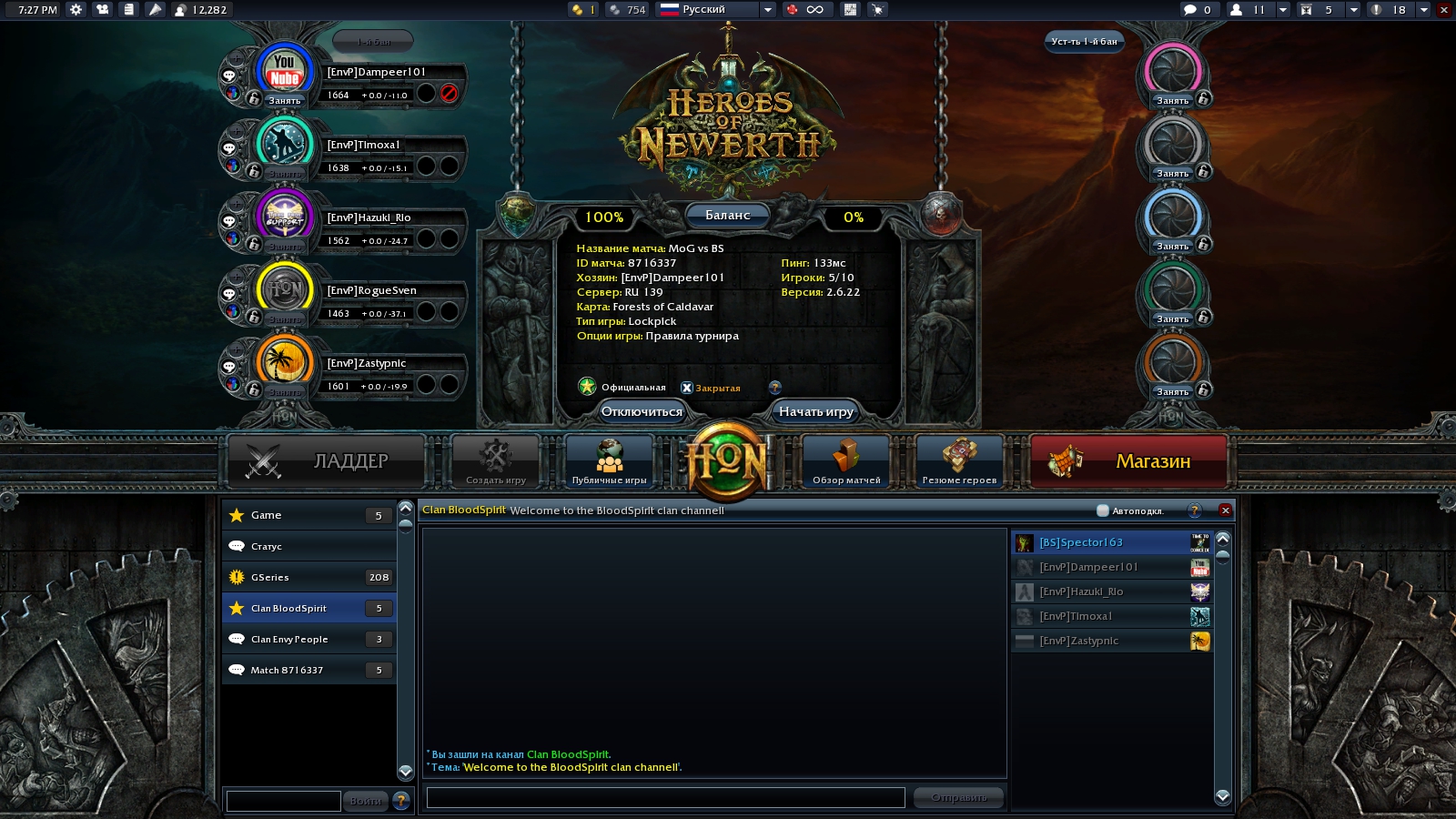The image size is (1456, 819).
Task: Toggle the infinity mode icon in top bar
Action: [x=815, y=10]
